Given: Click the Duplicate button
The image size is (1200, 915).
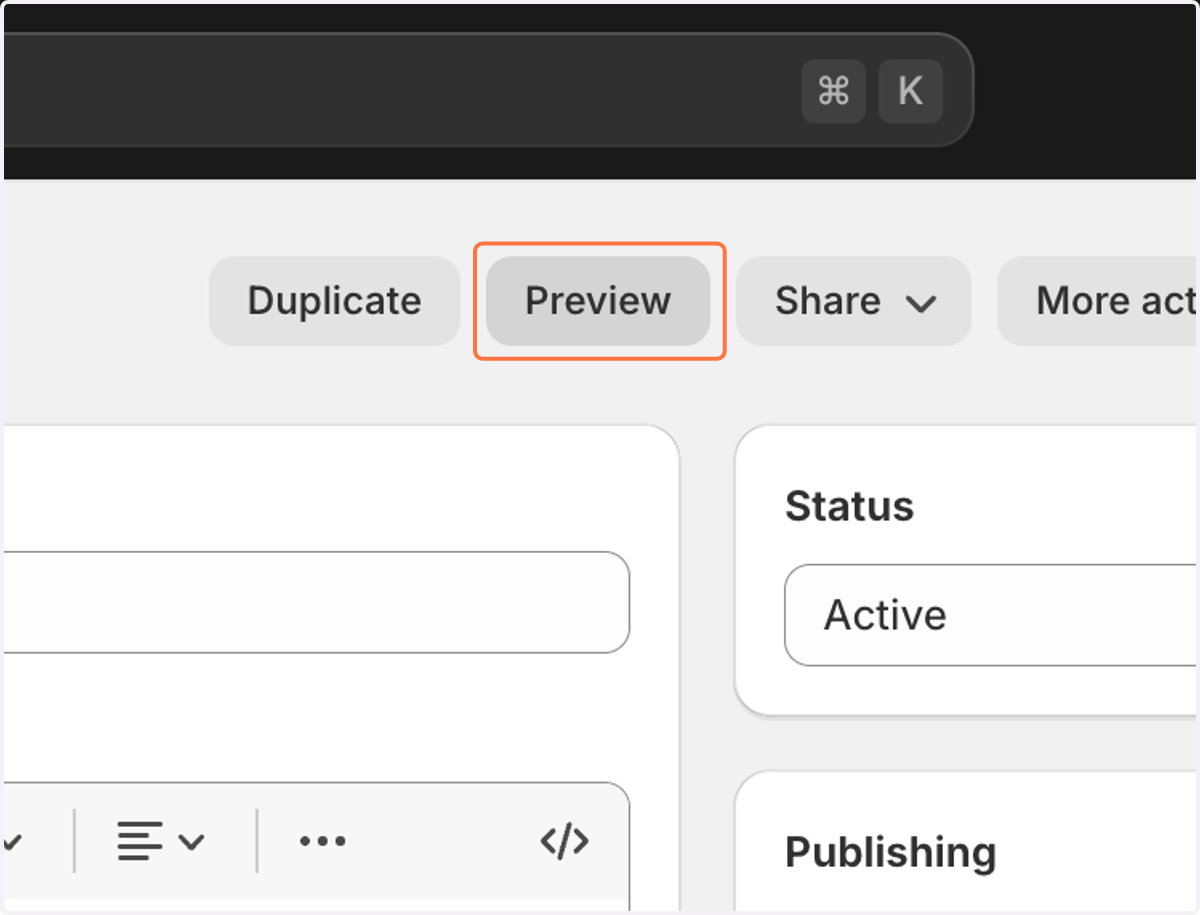Looking at the screenshot, I should 334,301.
